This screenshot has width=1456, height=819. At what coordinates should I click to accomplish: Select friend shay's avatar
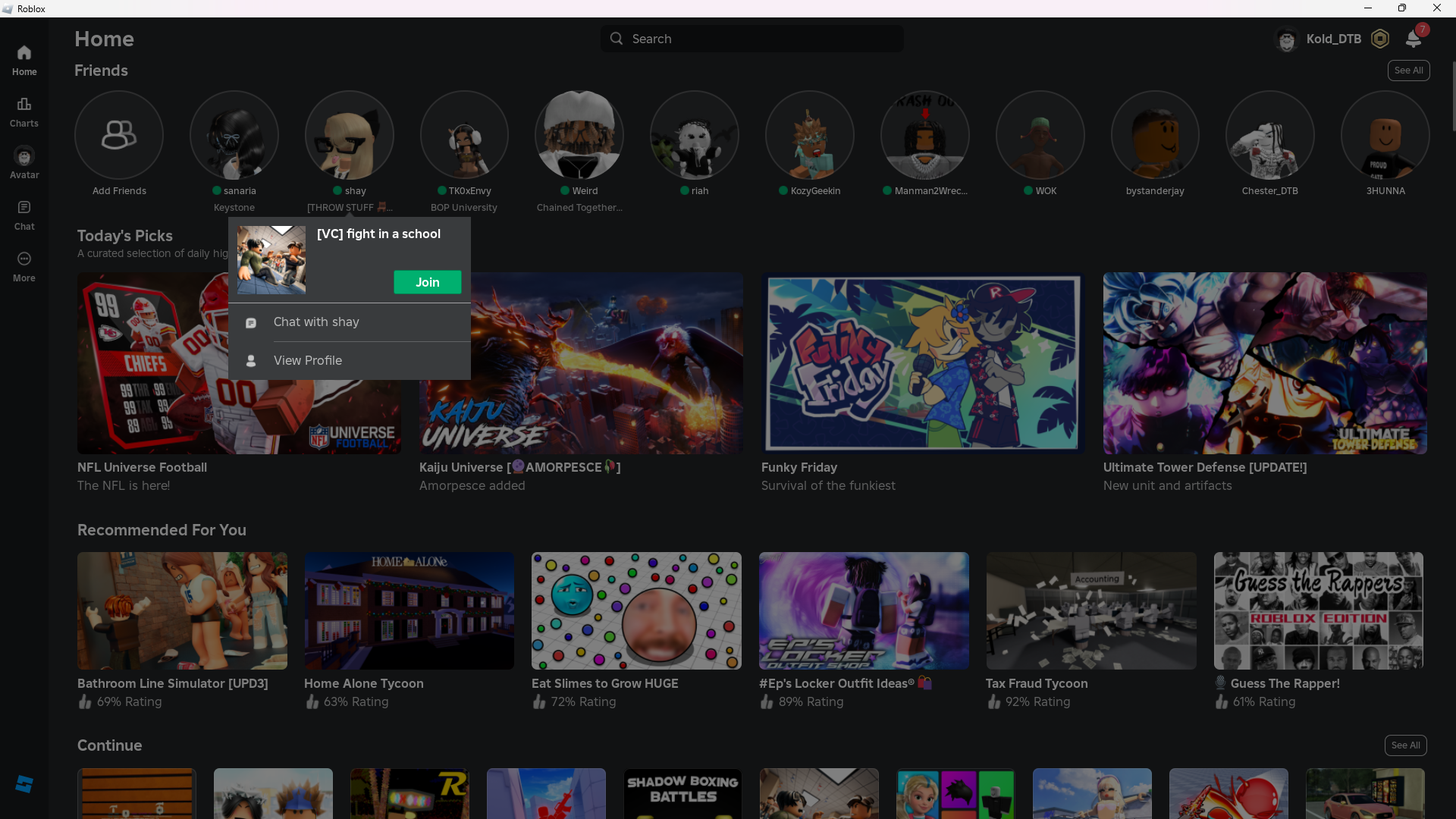click(350, 135)
